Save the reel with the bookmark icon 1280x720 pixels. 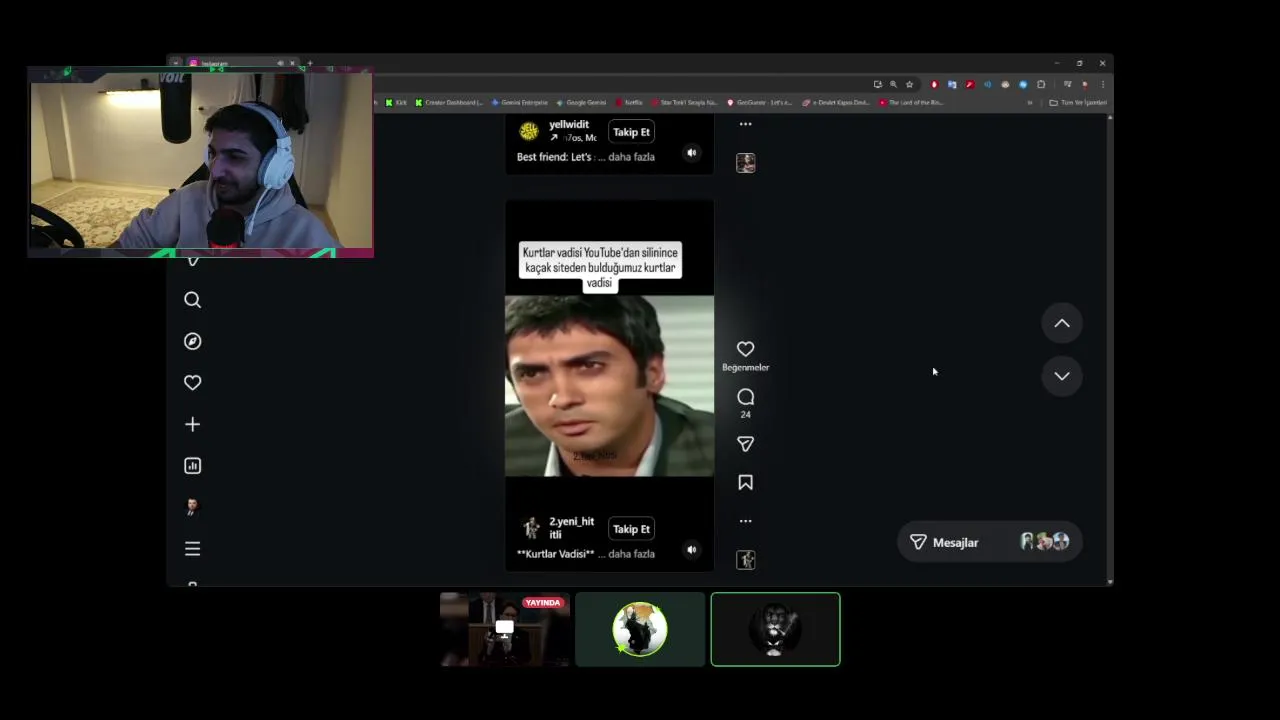tap(745, 482)
